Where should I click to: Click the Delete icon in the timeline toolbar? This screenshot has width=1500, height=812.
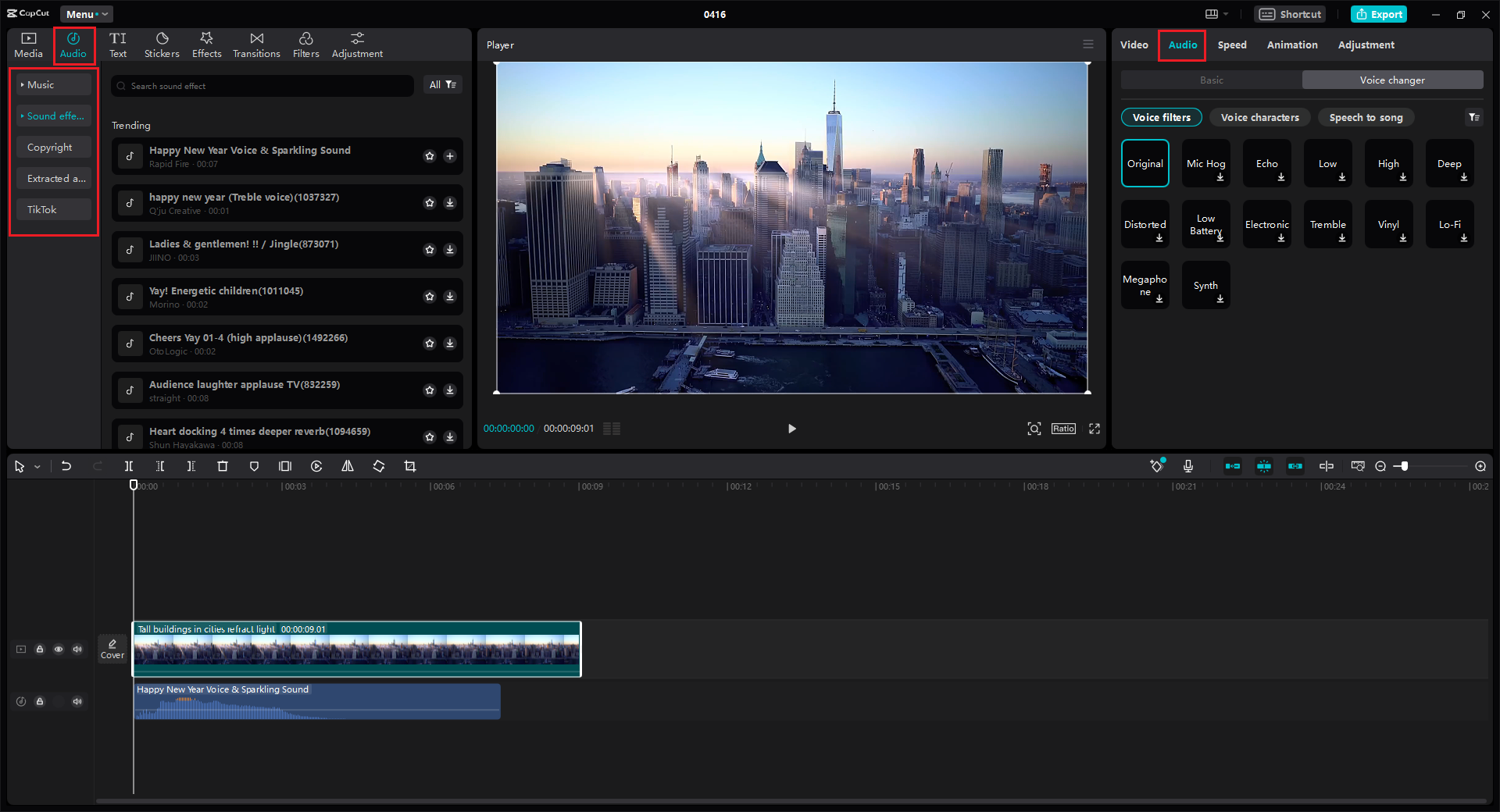(223, 466)
